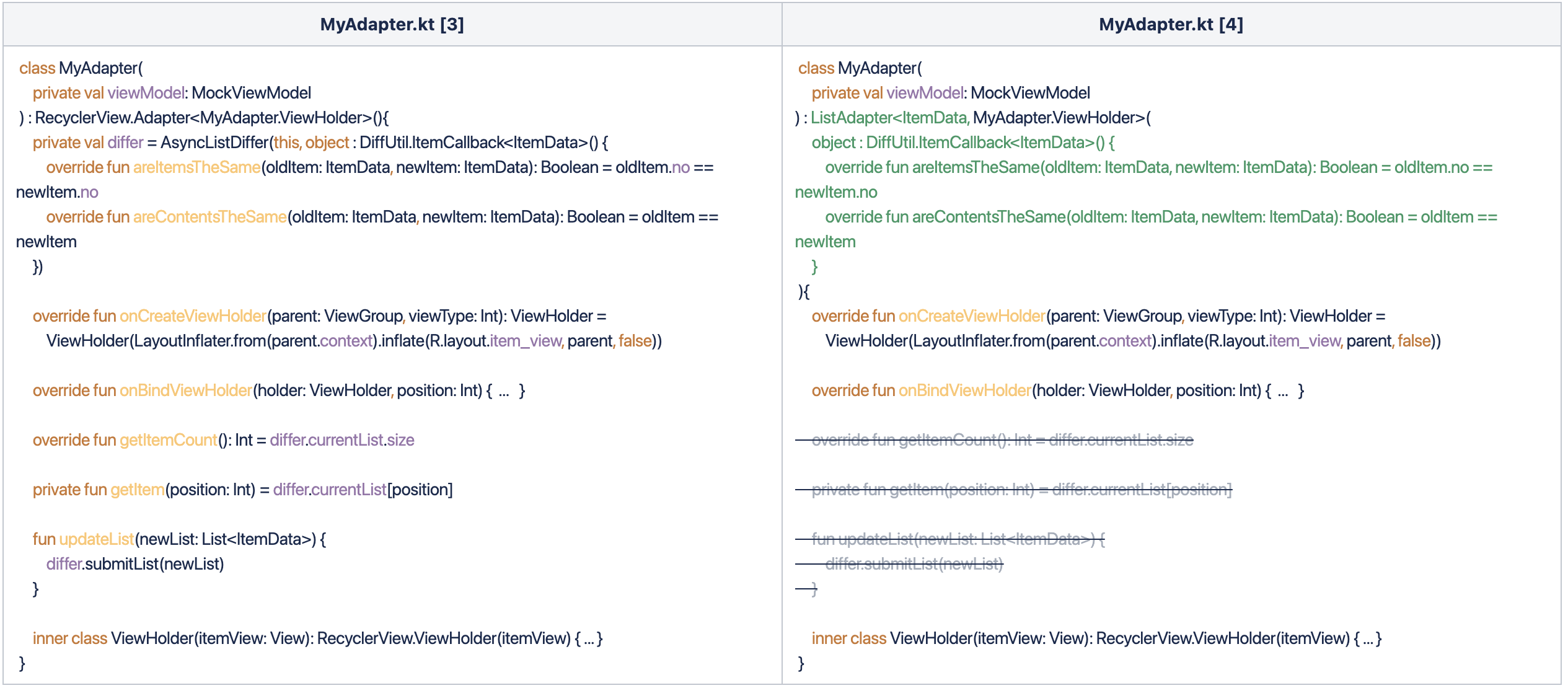Expand folded onBindViewHolder body in left pane
Image resolution: width=1568 pixels, height=688 pixels.
pyautogui.click(x=504, y=391)
